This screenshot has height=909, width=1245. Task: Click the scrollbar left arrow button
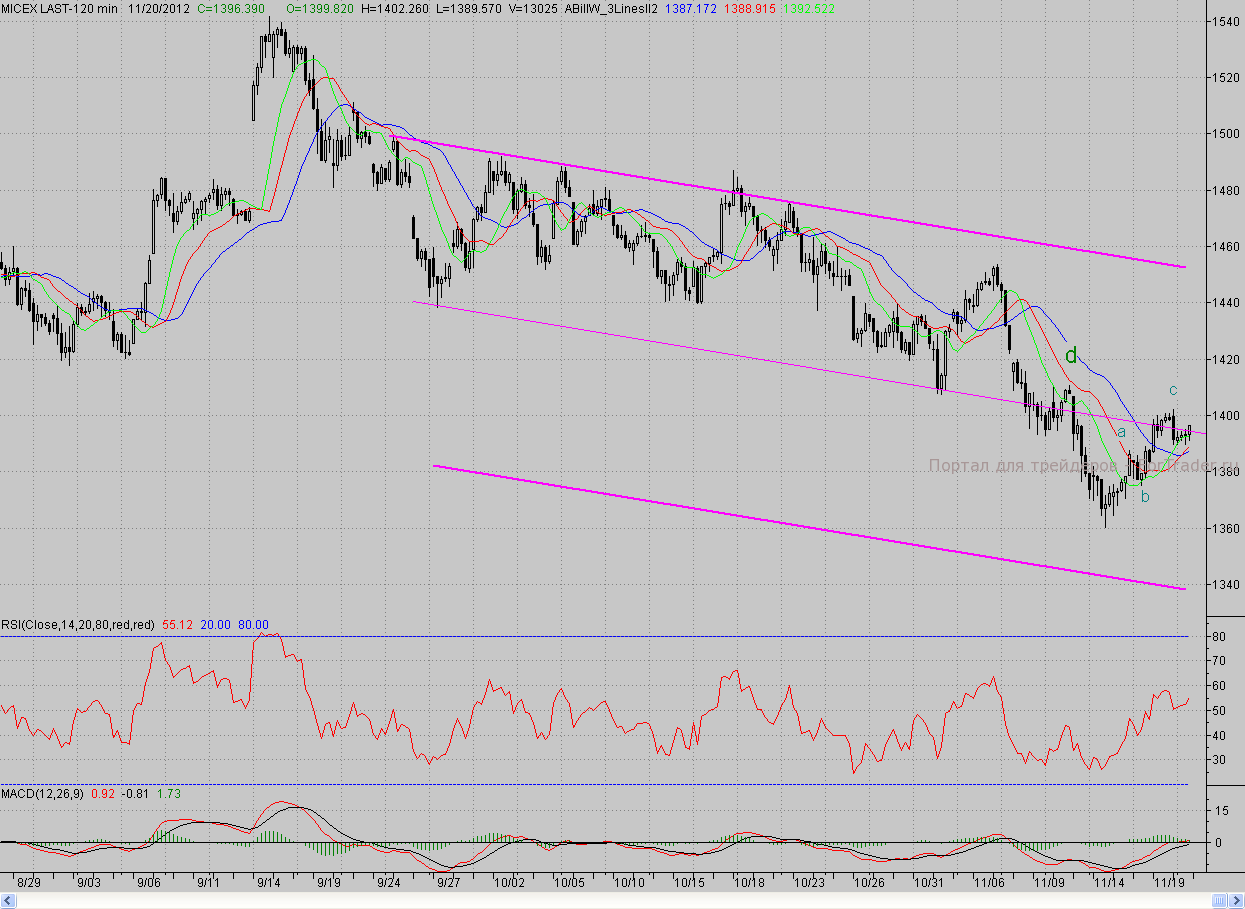pos(6,900)
